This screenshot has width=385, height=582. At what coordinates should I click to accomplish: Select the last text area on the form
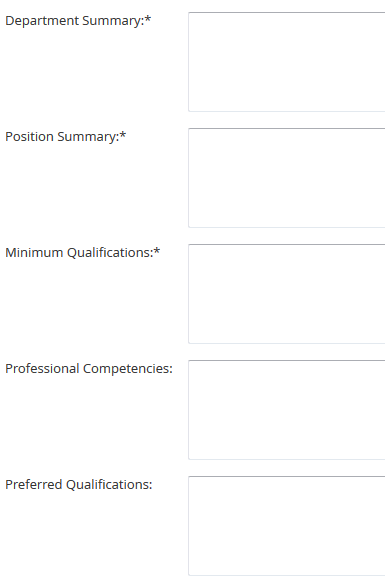point(287,526)
